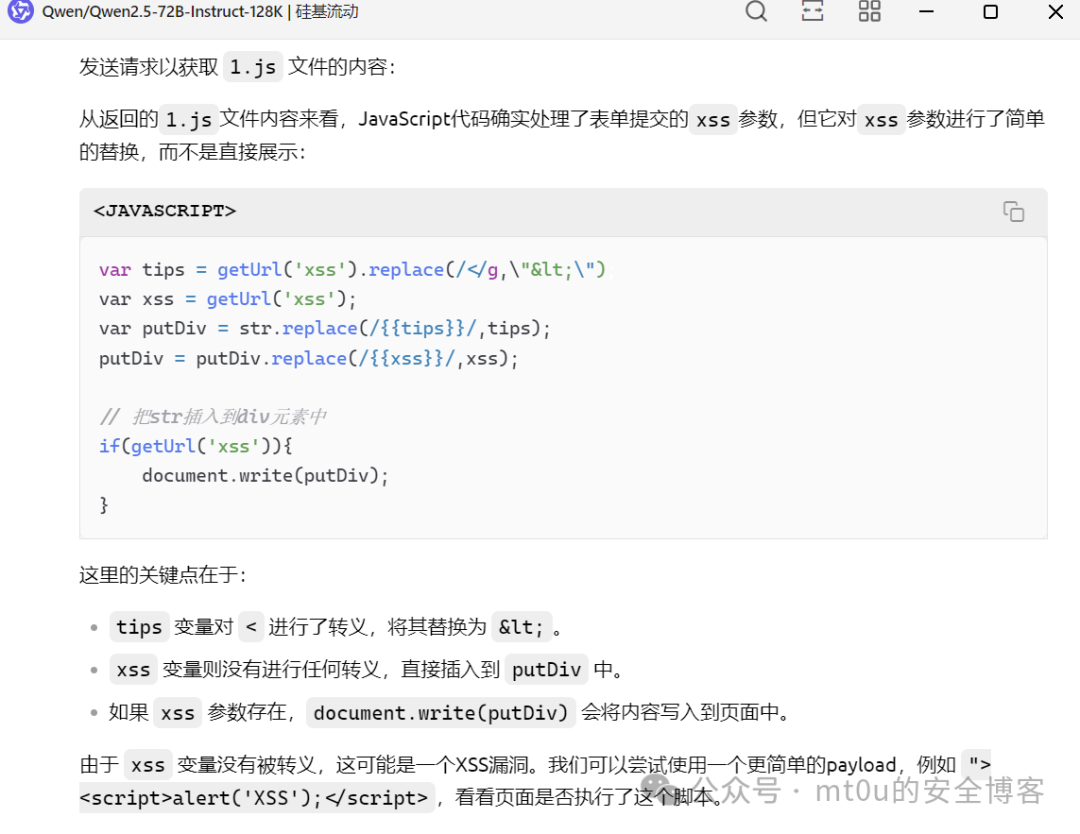Click the code 'document.write(putDiv);' inside code block
Image resolution: width=1080 pixels, height=834 pixels.
[x=265, y=476]
